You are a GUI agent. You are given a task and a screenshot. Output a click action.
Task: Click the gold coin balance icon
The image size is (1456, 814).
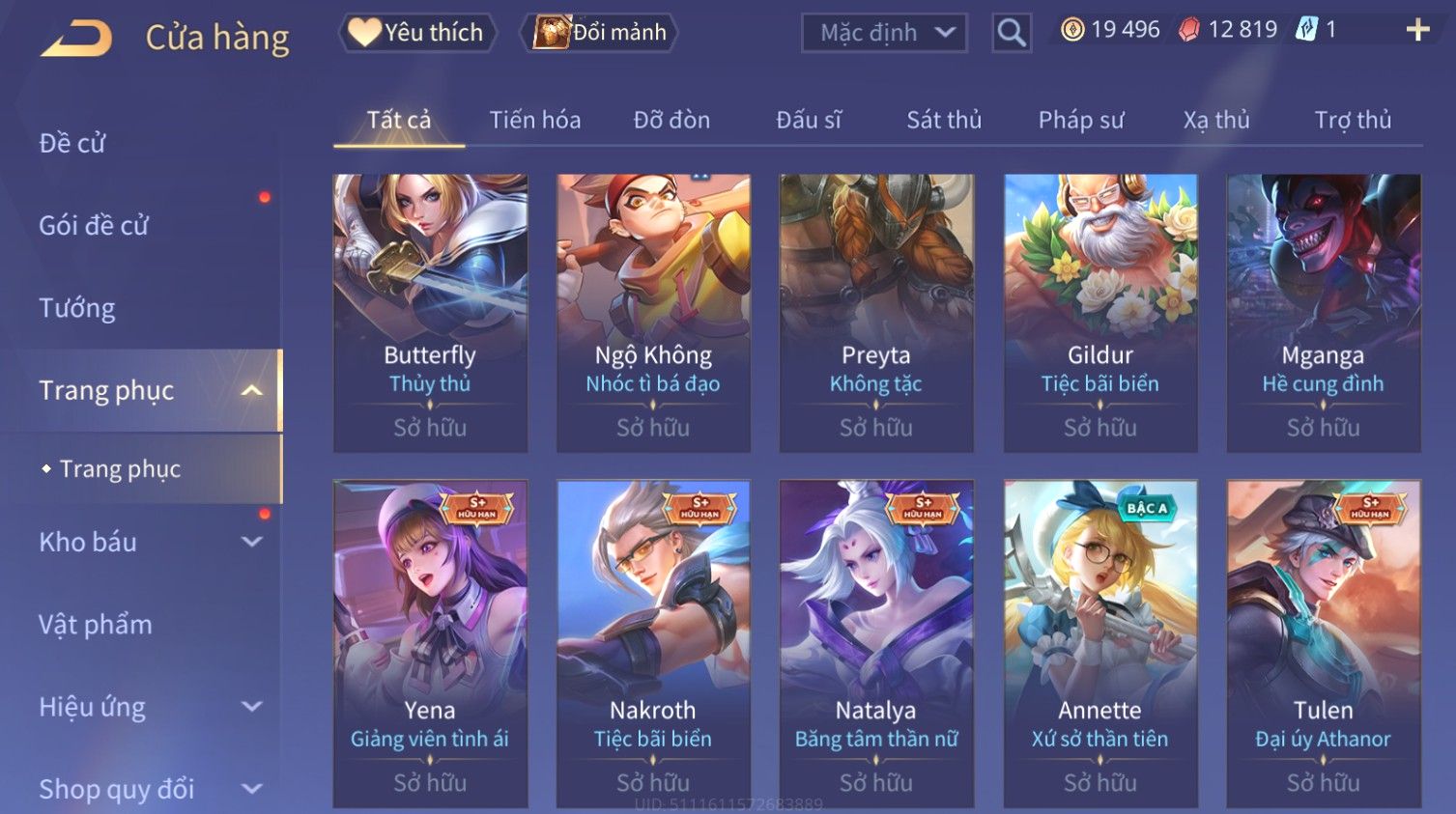[1072, 30]
